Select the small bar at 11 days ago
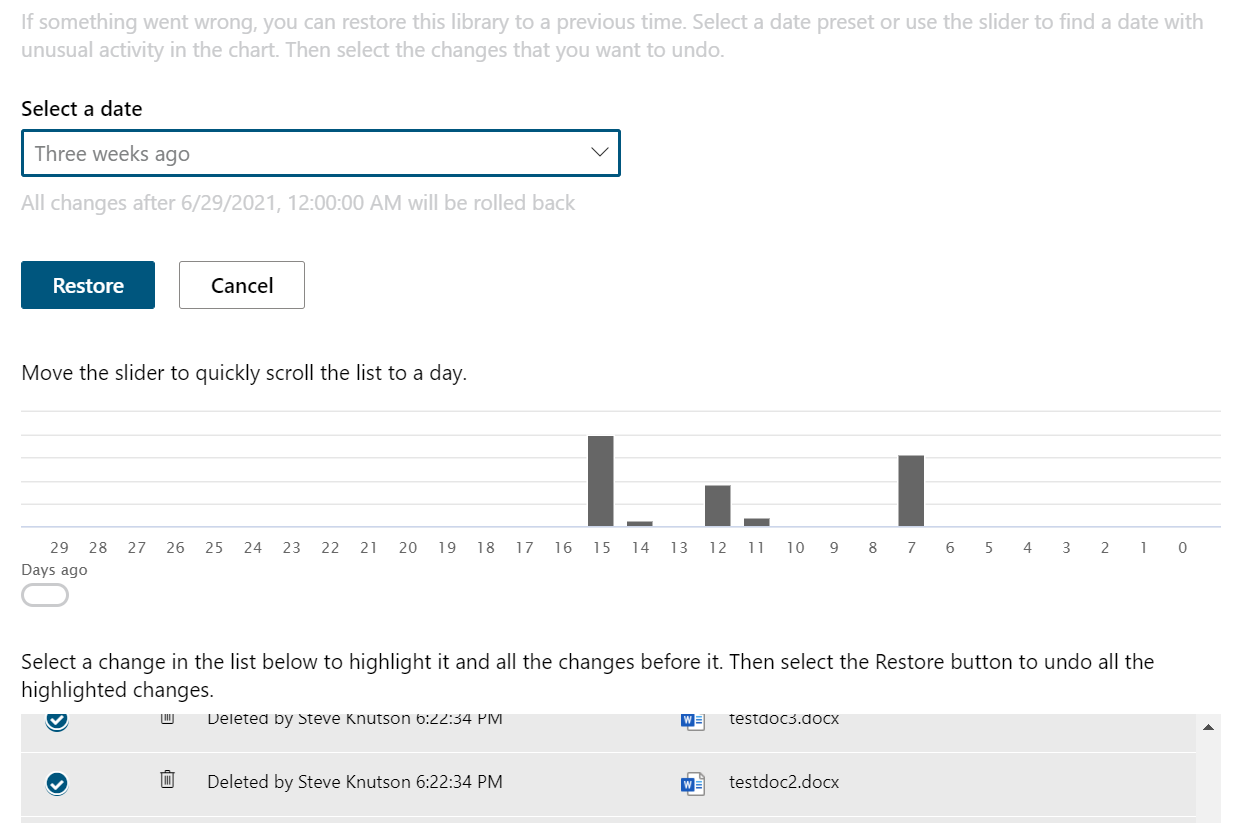 [756, 521]
